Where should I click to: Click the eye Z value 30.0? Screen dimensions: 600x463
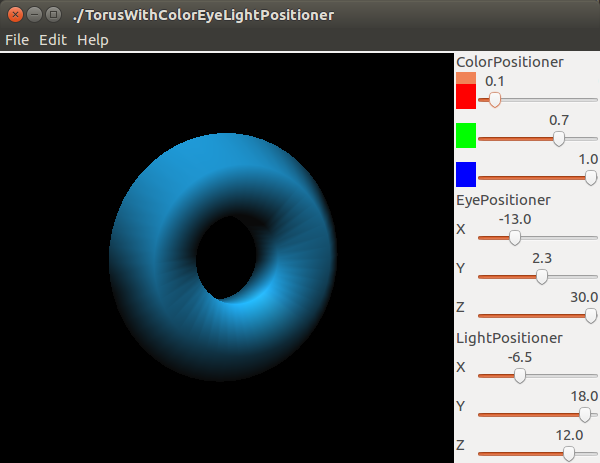click(584, 297)
